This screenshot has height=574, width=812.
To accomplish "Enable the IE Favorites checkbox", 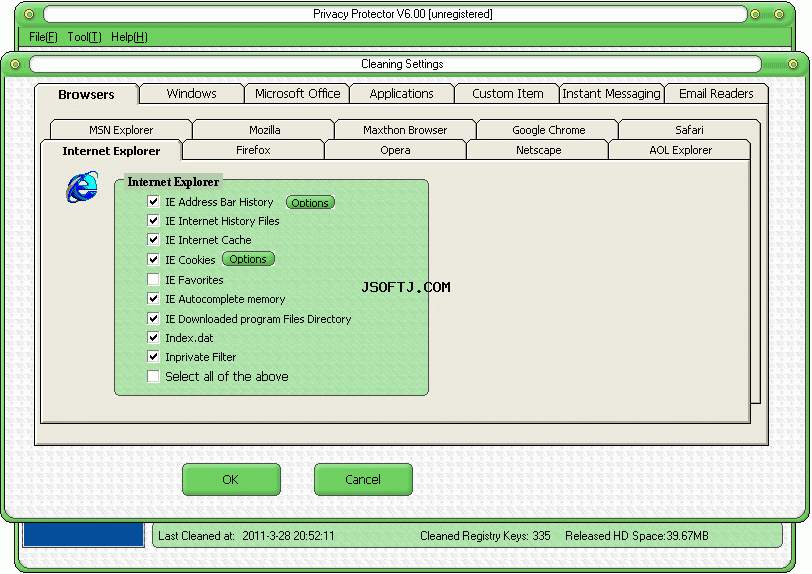I will pos(153,280).
